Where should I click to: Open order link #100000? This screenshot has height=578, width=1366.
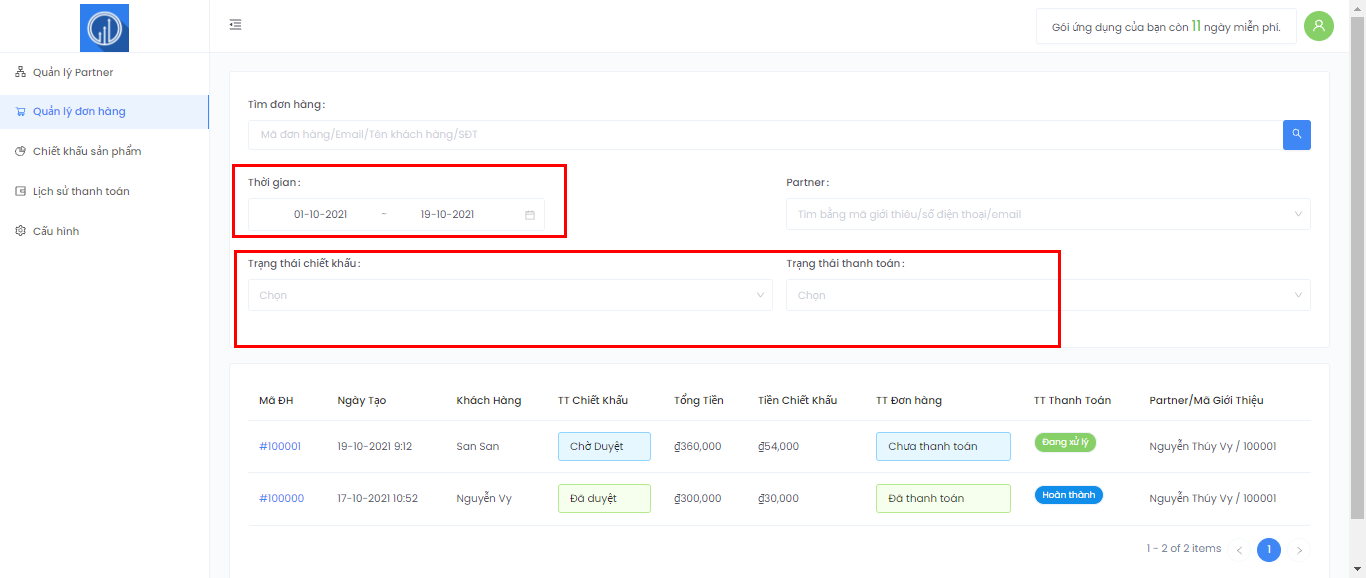tap(281, 498)
